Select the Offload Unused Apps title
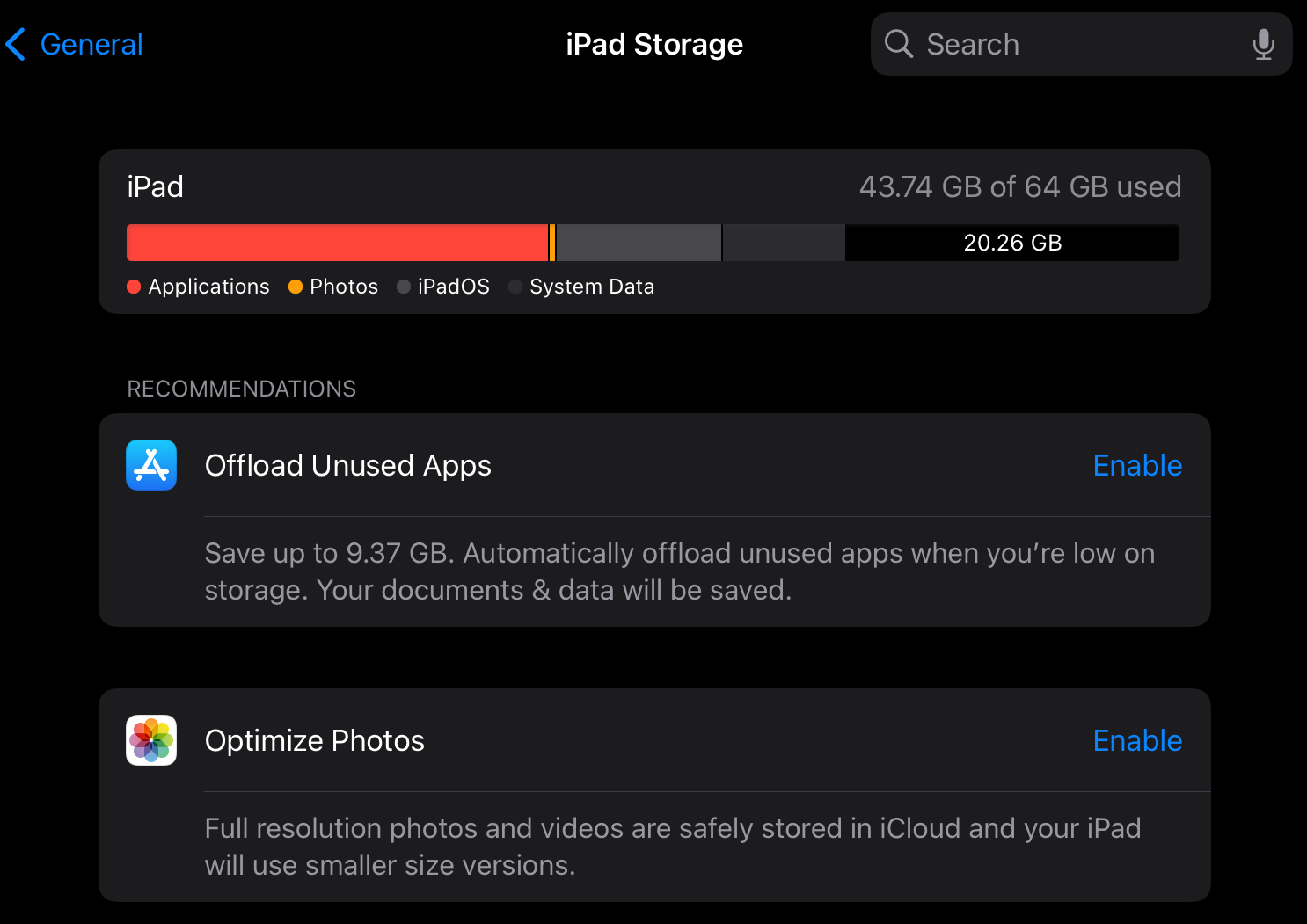 (x=348, y=466)
